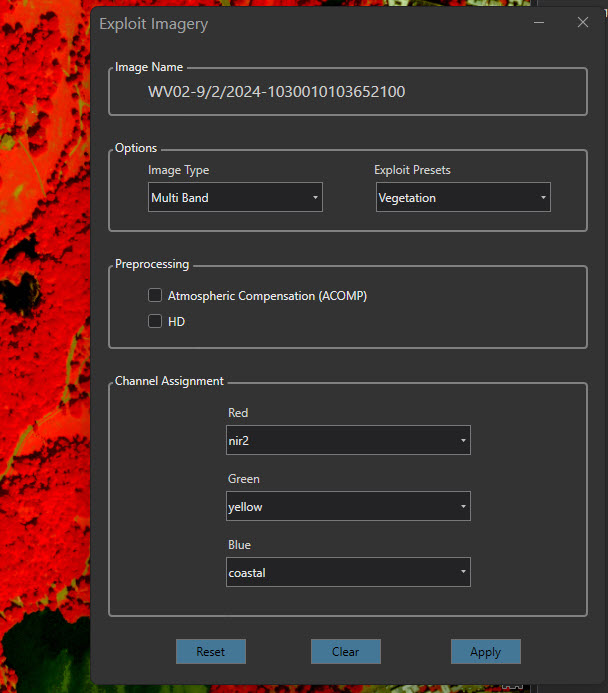Click the Exploit Imagery title text
This screenshot has height=693, width=608.
pos(153,24)
